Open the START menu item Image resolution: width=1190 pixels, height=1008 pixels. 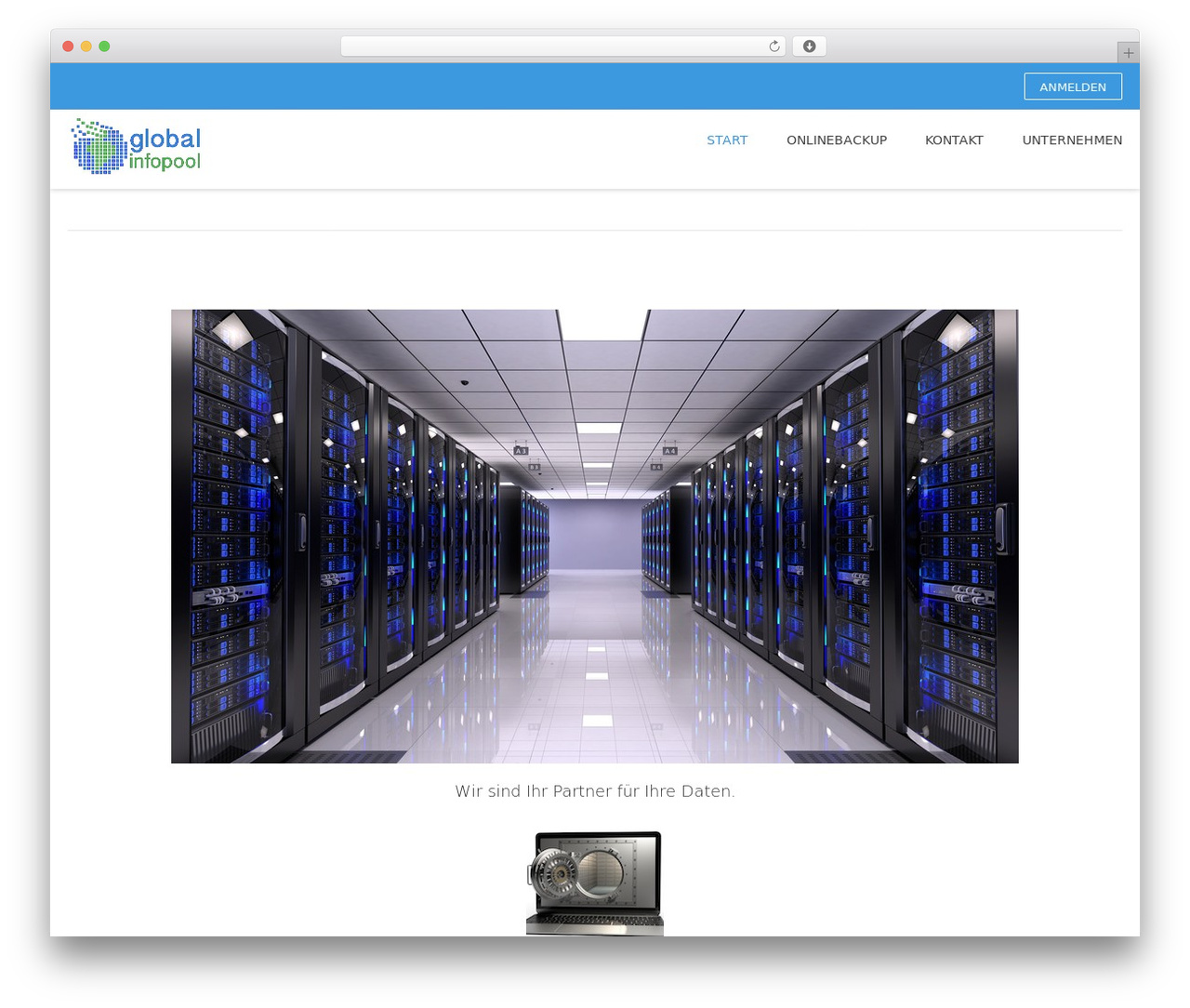[727, 140]
